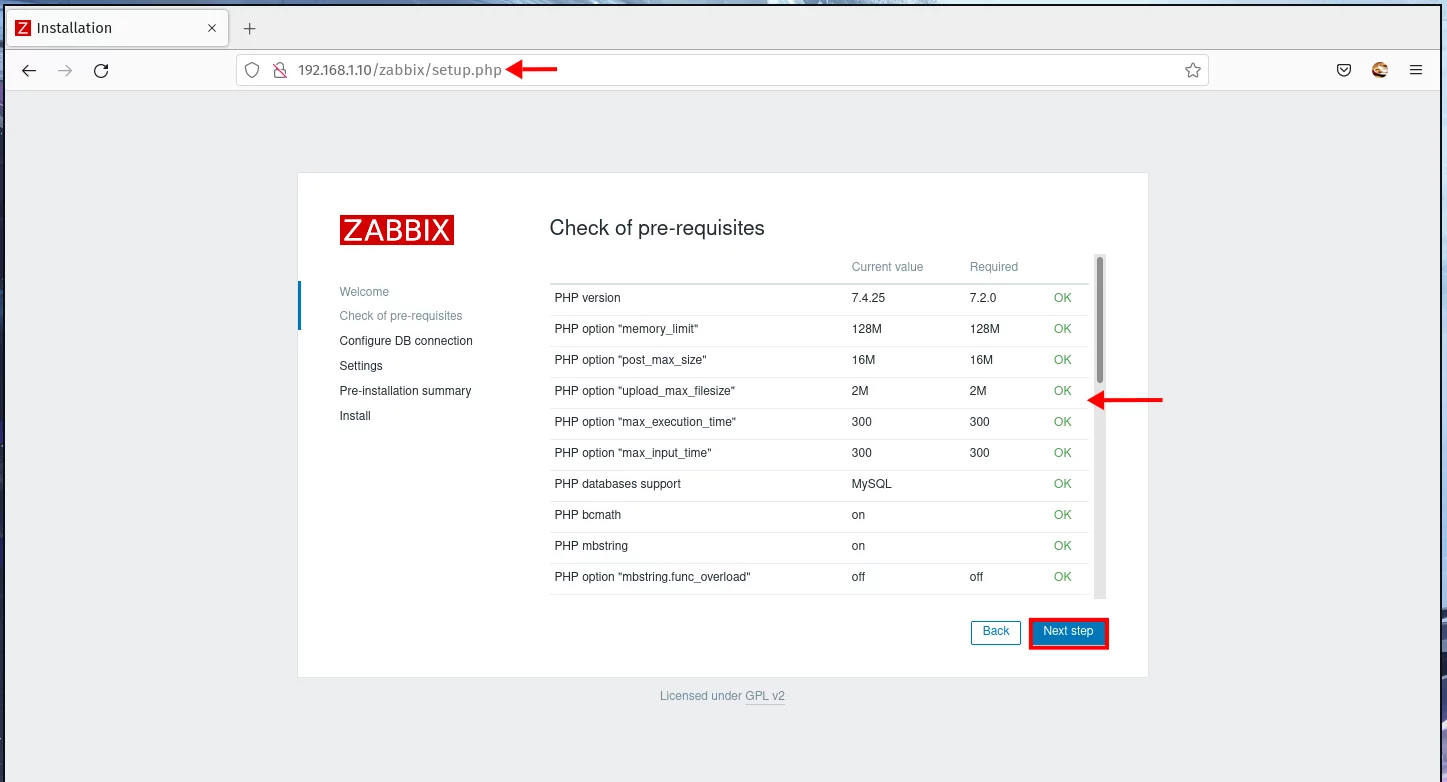This screenshot has height=782, width=1447.
Task: Click PHP option "upload_max_filesize" text
Action: click(645, 391)
